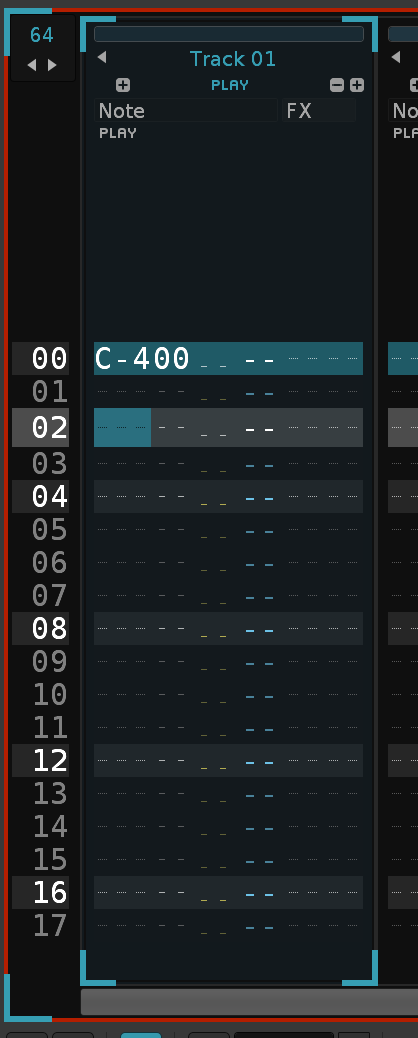Select the Note column header
418x1038 pixels.
(185, 111)
